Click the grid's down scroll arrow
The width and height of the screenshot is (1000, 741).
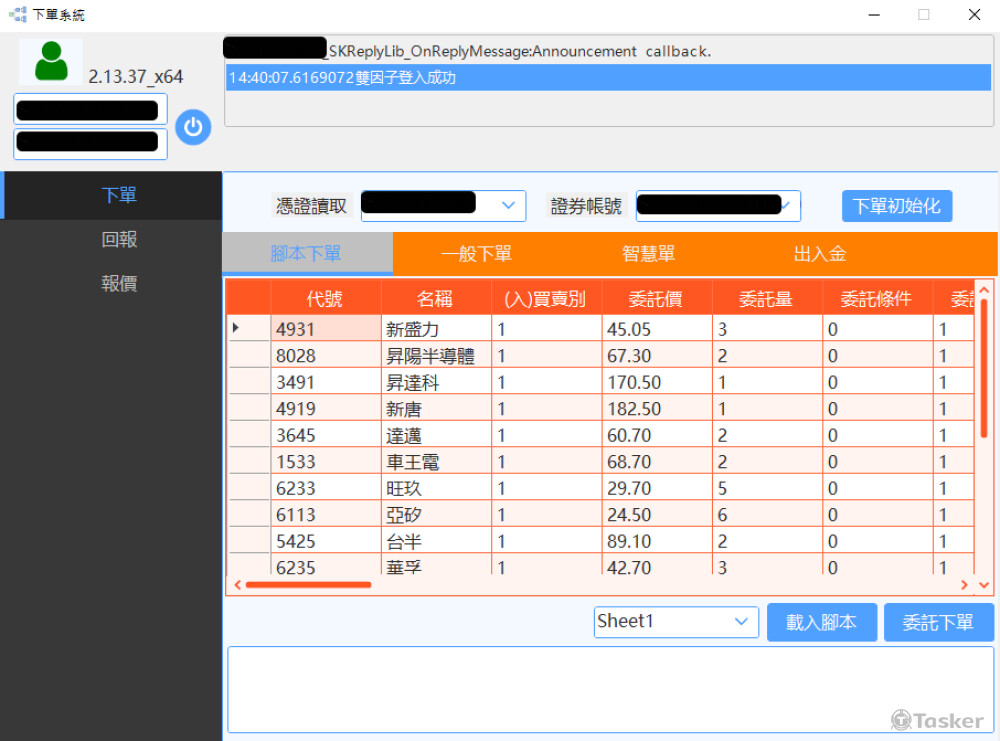tap(984, 585)
